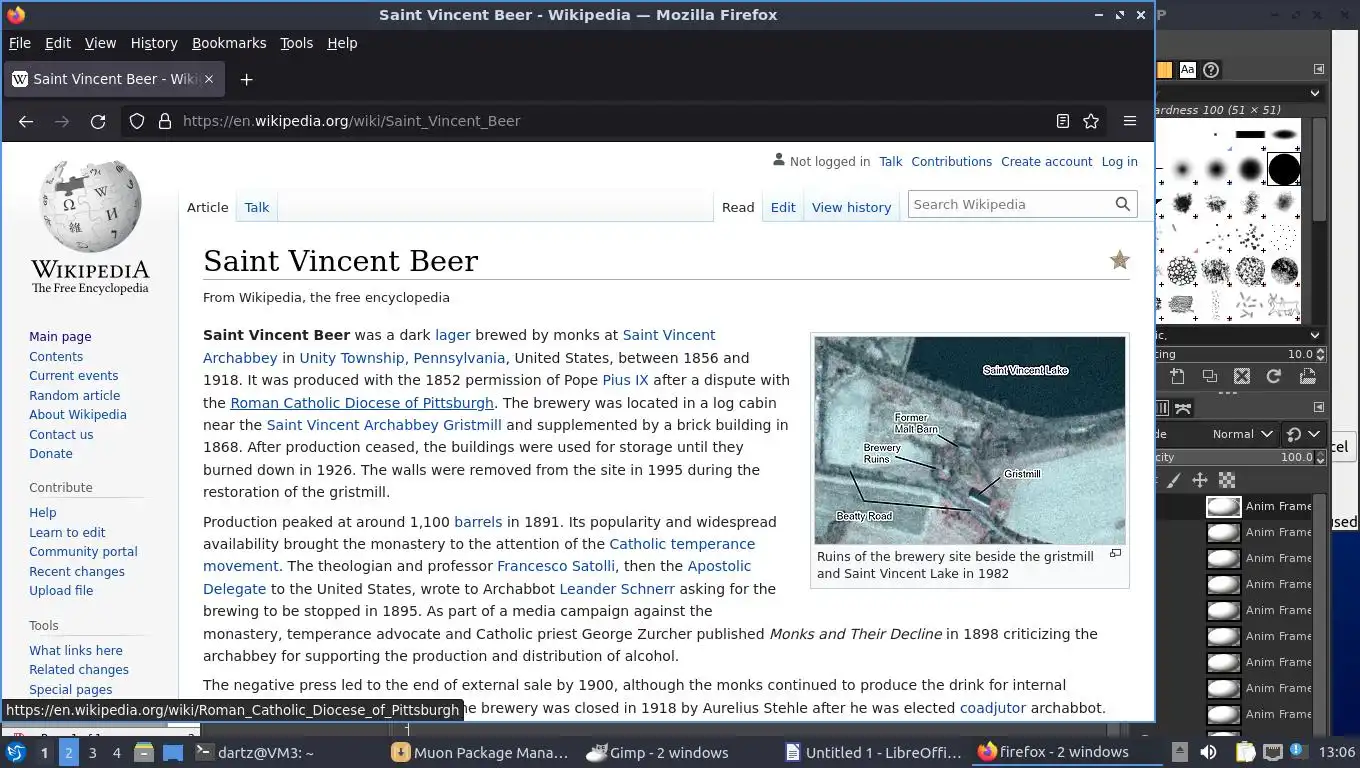Click GIMP layer opacity slider
The height and width of the screenshot is (768, 1360).
[x=1234, y=457]
